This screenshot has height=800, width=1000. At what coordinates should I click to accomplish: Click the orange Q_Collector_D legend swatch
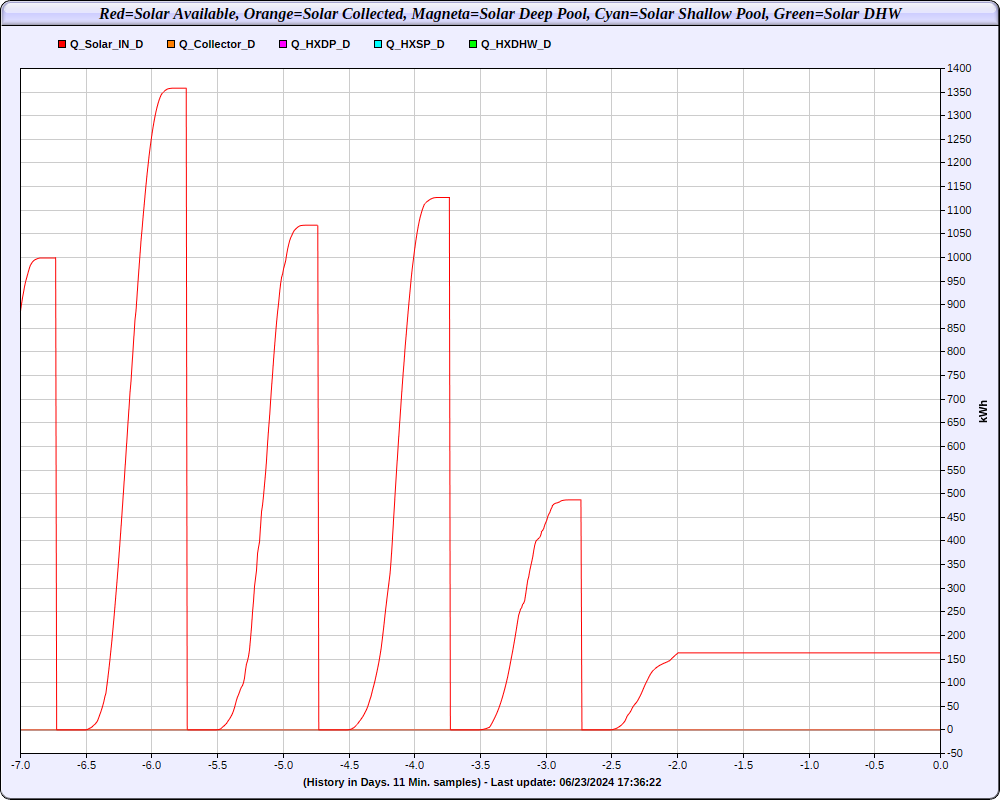[171, 44]
